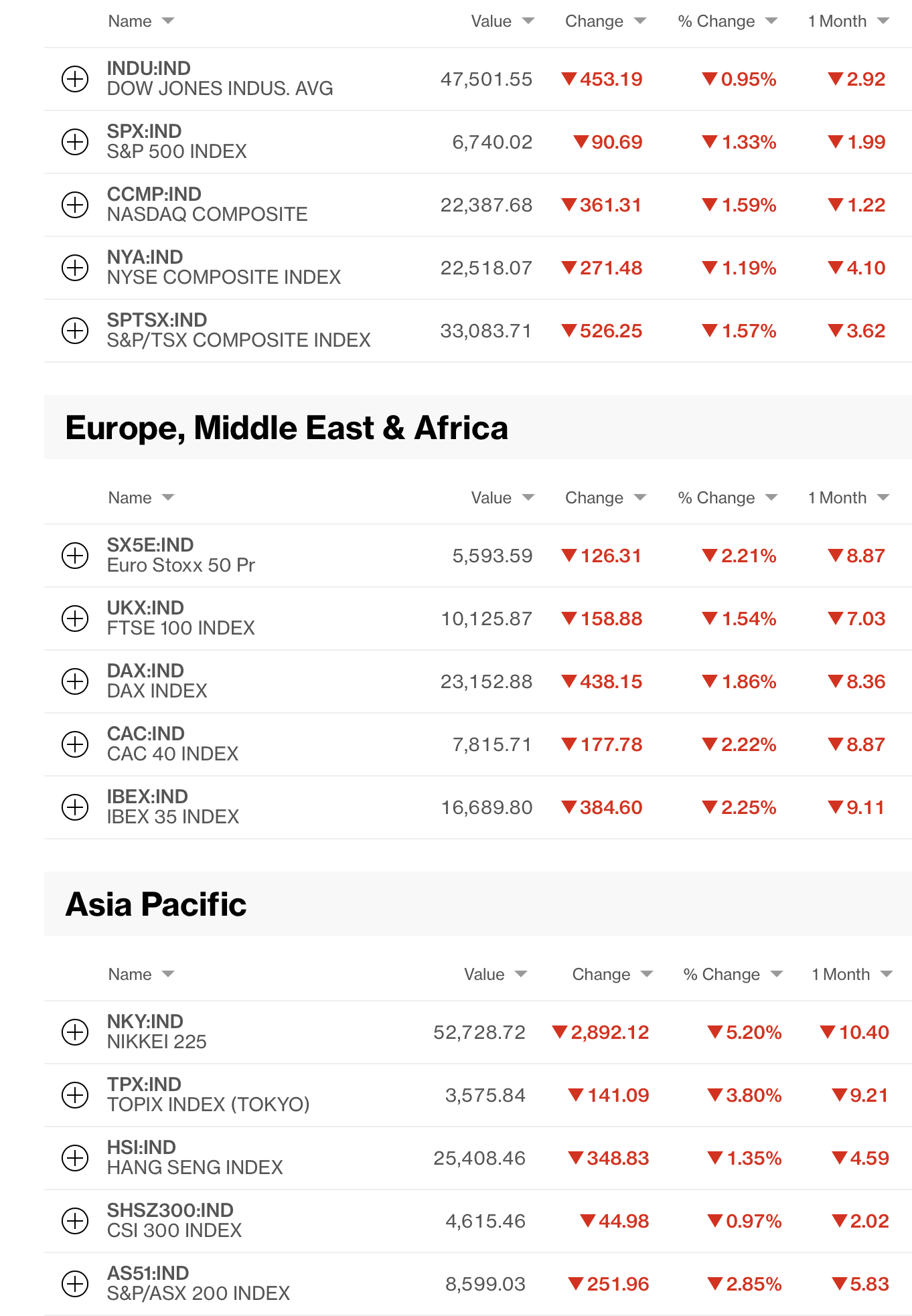Open the NYSE Composite Index quote
This screenshot has height=1316, width=912.
pyautogui.click(x=224, y=268)
